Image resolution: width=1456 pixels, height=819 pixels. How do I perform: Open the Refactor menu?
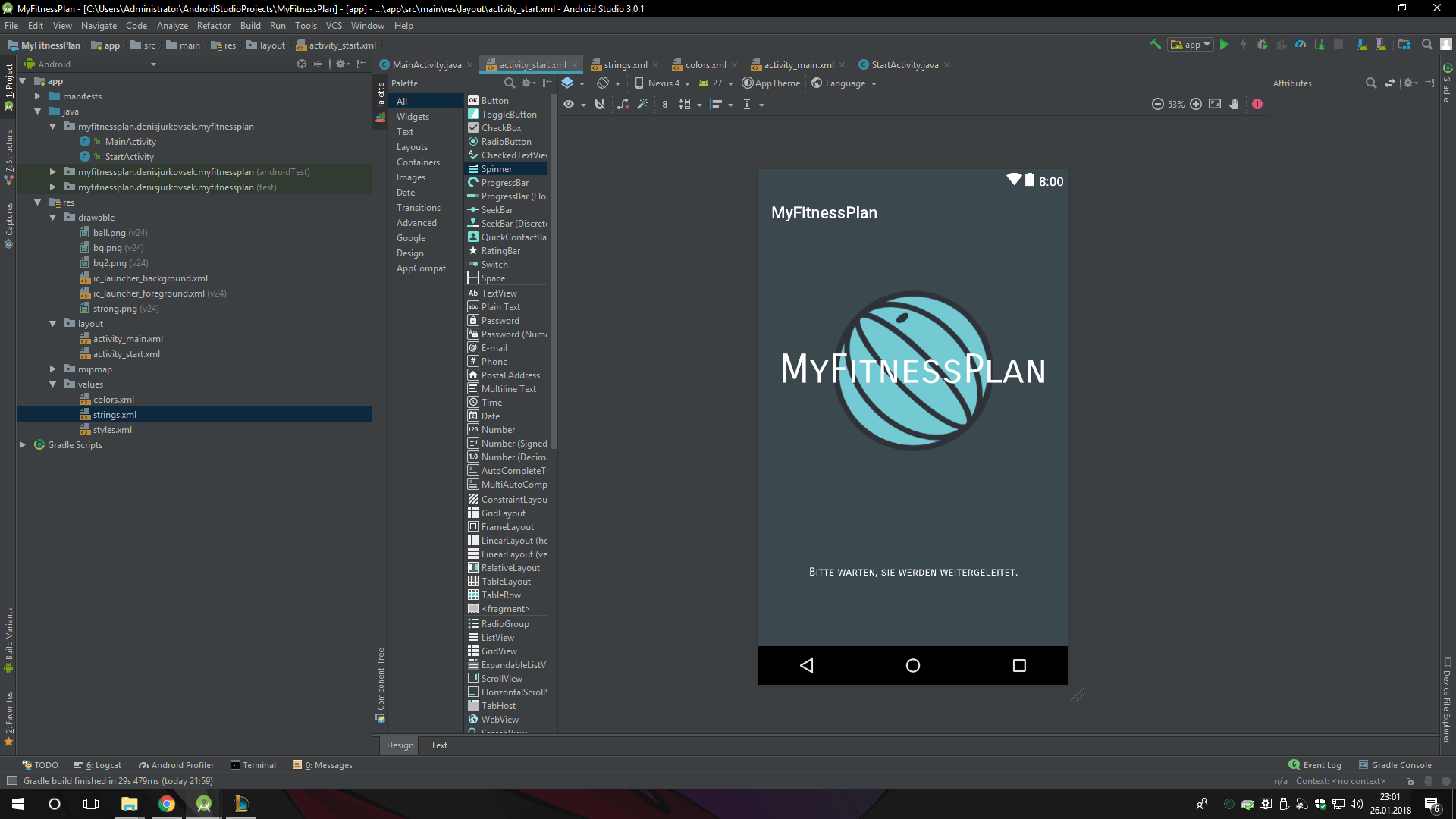(x=213, y=26)
